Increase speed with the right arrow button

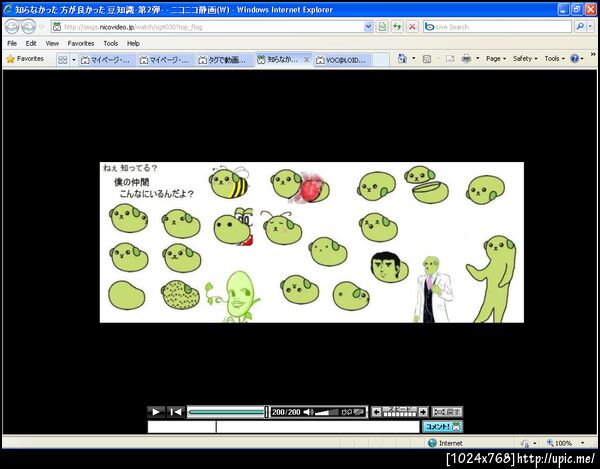point(423,412)
